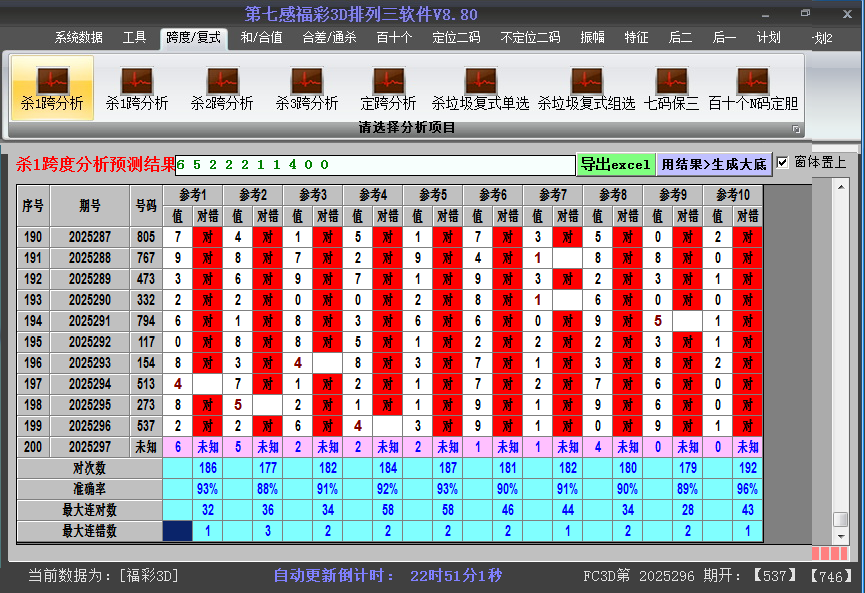
Task: Click the highlighted 杀1跨分析 icon
Action: coord(52,88)
